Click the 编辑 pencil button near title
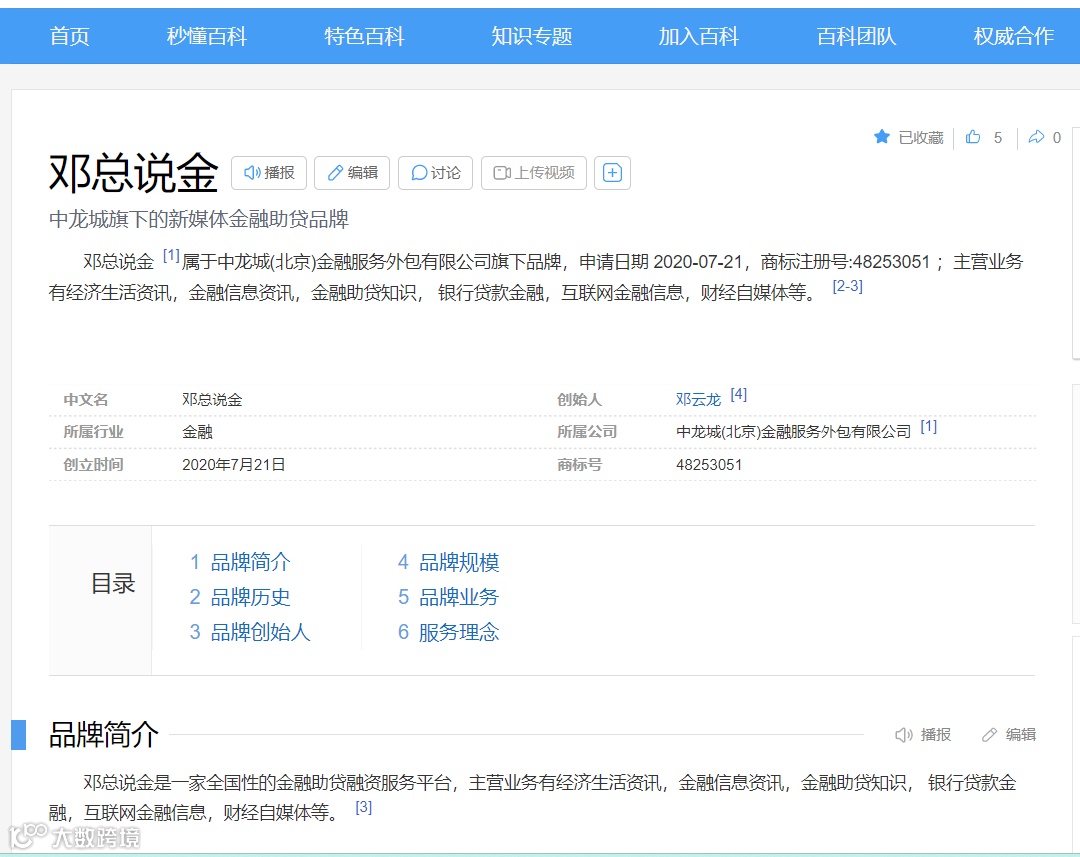This screenshot has height=857, width=1080. point(352,173)
